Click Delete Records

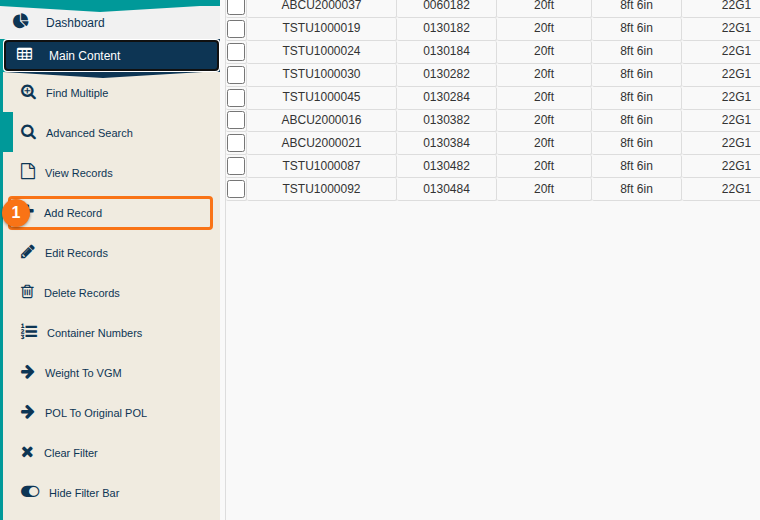coord(111,293)
